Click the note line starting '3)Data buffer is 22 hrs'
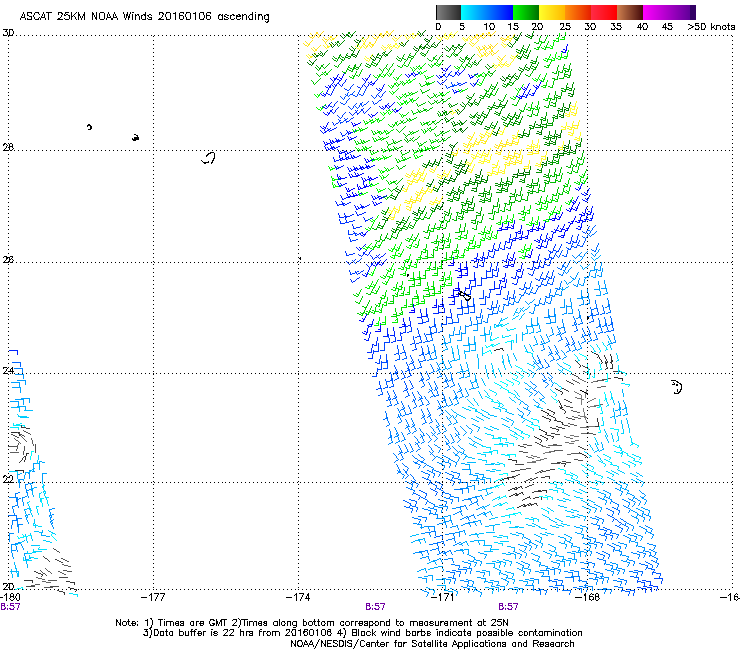 [362, 633]
